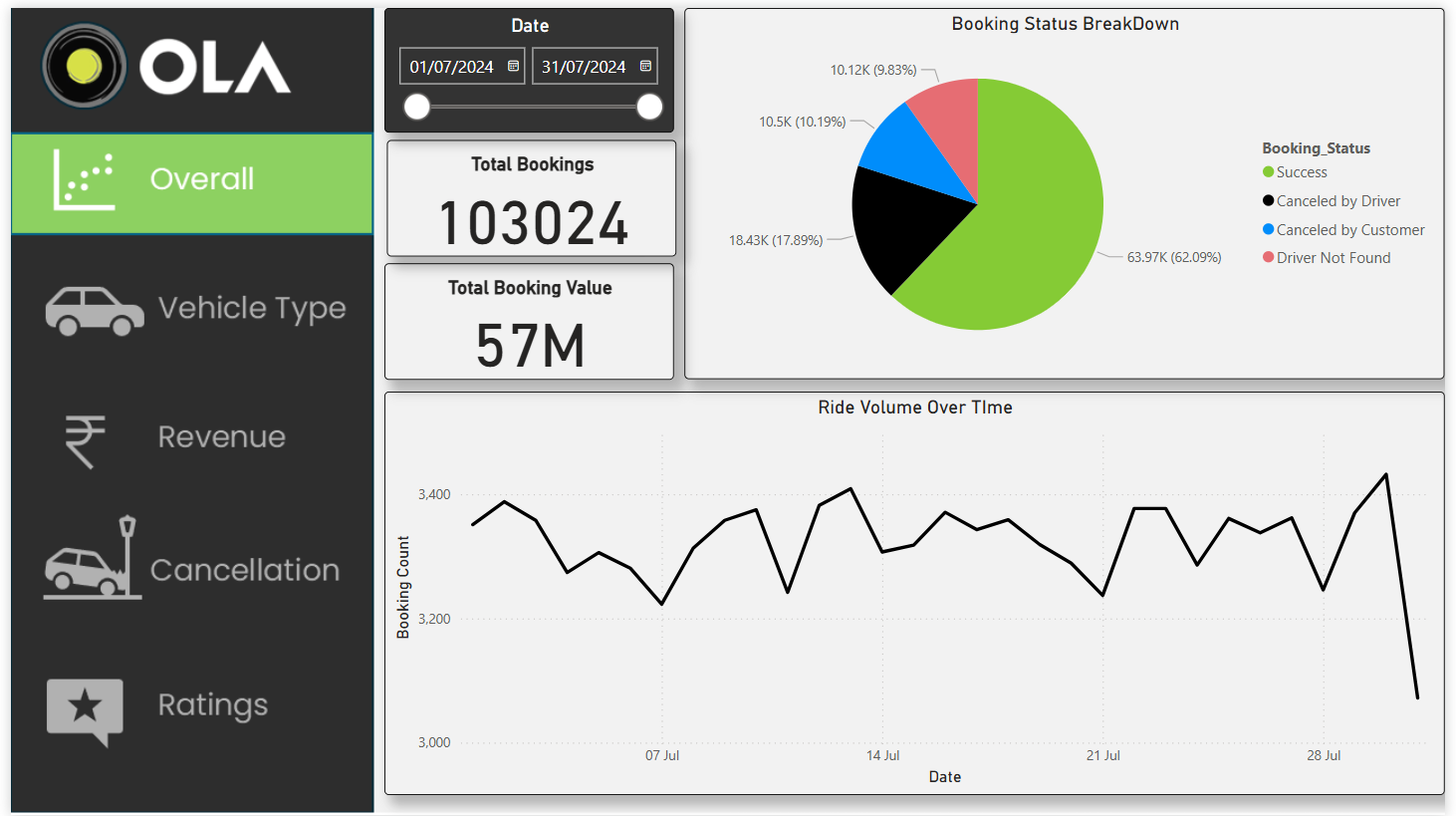
Task: Open the start date calendar picker icon
Action: 513,66
